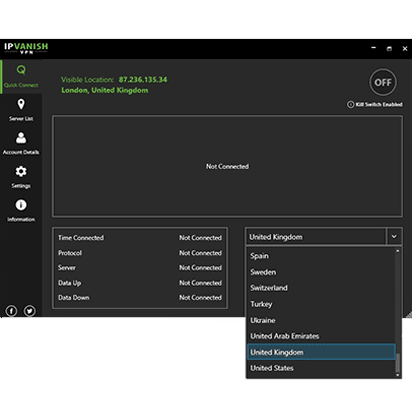Image resolution: width=412 pixels, height=416 pixels.
Task: Collapse the country dropdown with the chevron arrow
Action: pos(394,237)
